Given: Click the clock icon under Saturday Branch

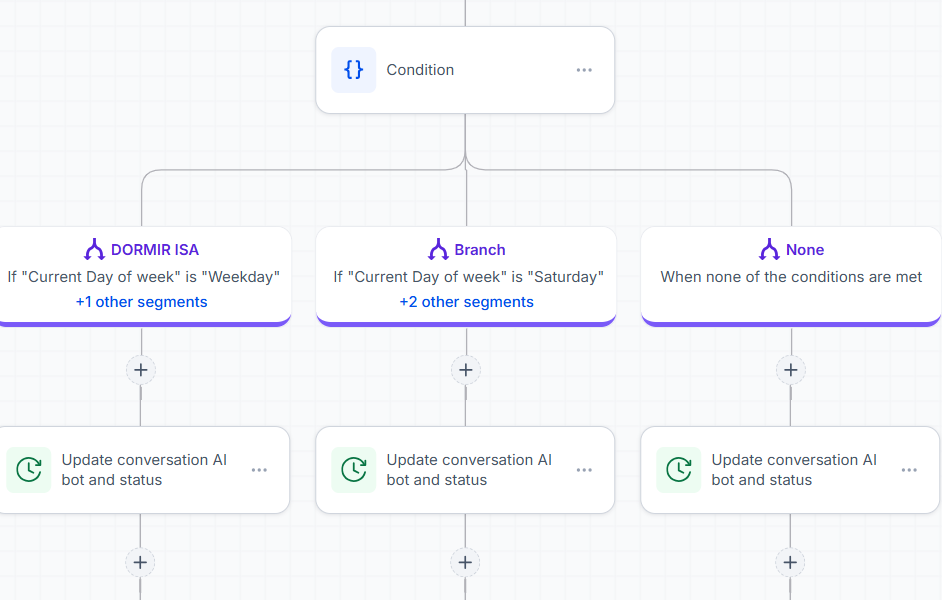Looking at the screenshot, I should click(x=354, y=470).
